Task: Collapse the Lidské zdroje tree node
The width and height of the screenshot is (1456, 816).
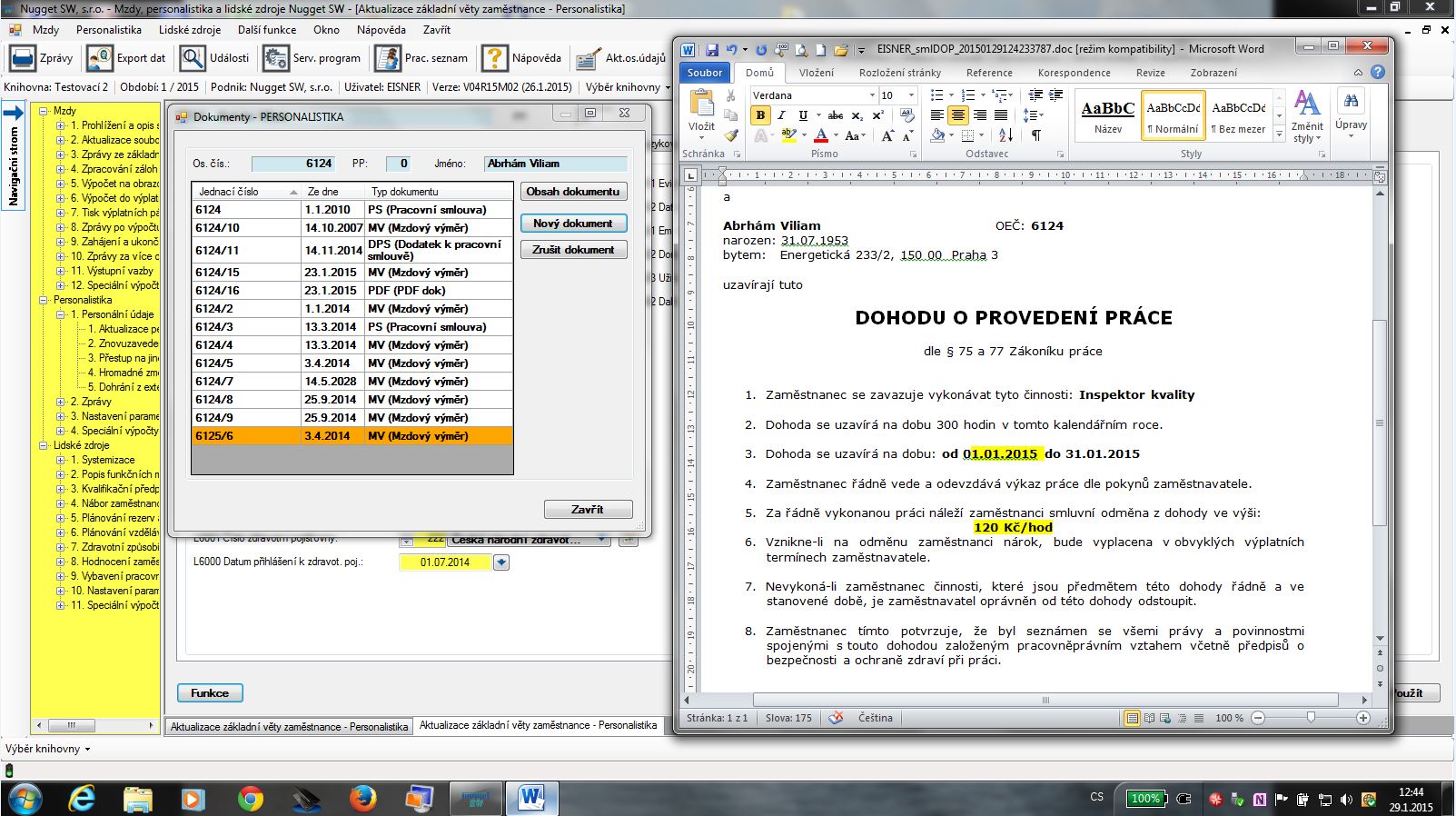Action: coord(44,445)
